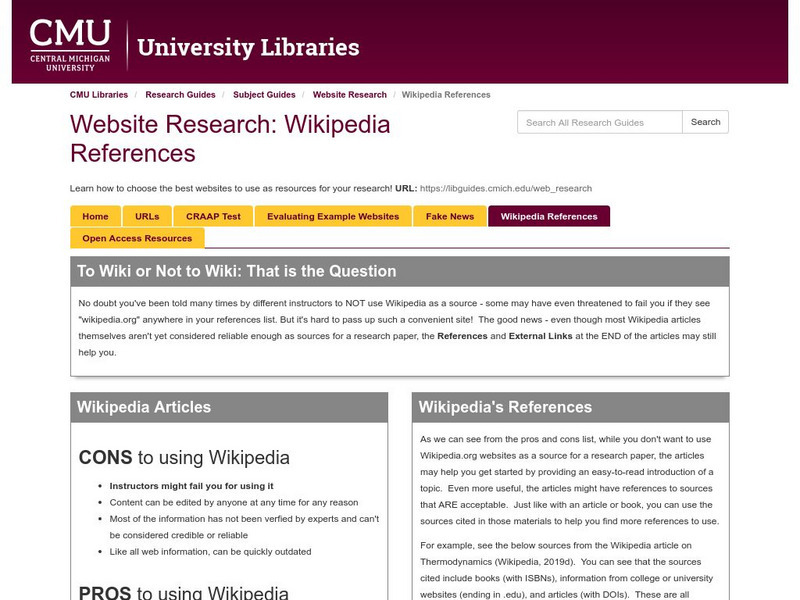
Task: Click bullet Instructors might fail you for using it
Action: click(191, 486)
